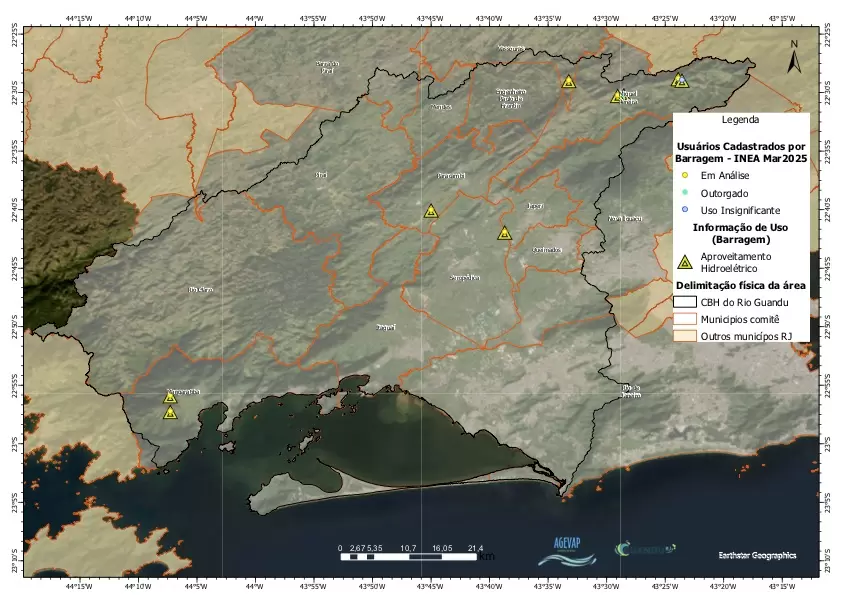Click the upper Mangaratiba hydroelectric marker

(170, 397)
